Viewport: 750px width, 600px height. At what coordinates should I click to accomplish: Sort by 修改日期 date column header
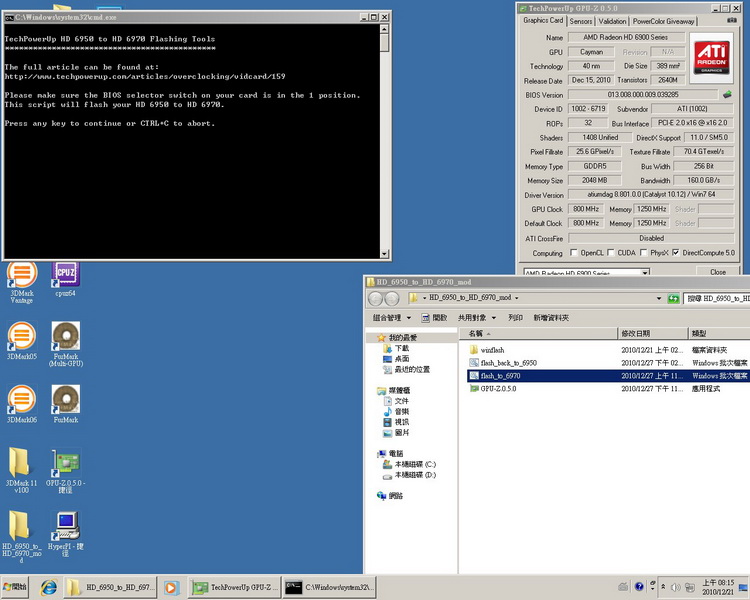pyautogui.click(x=653, y=333)
